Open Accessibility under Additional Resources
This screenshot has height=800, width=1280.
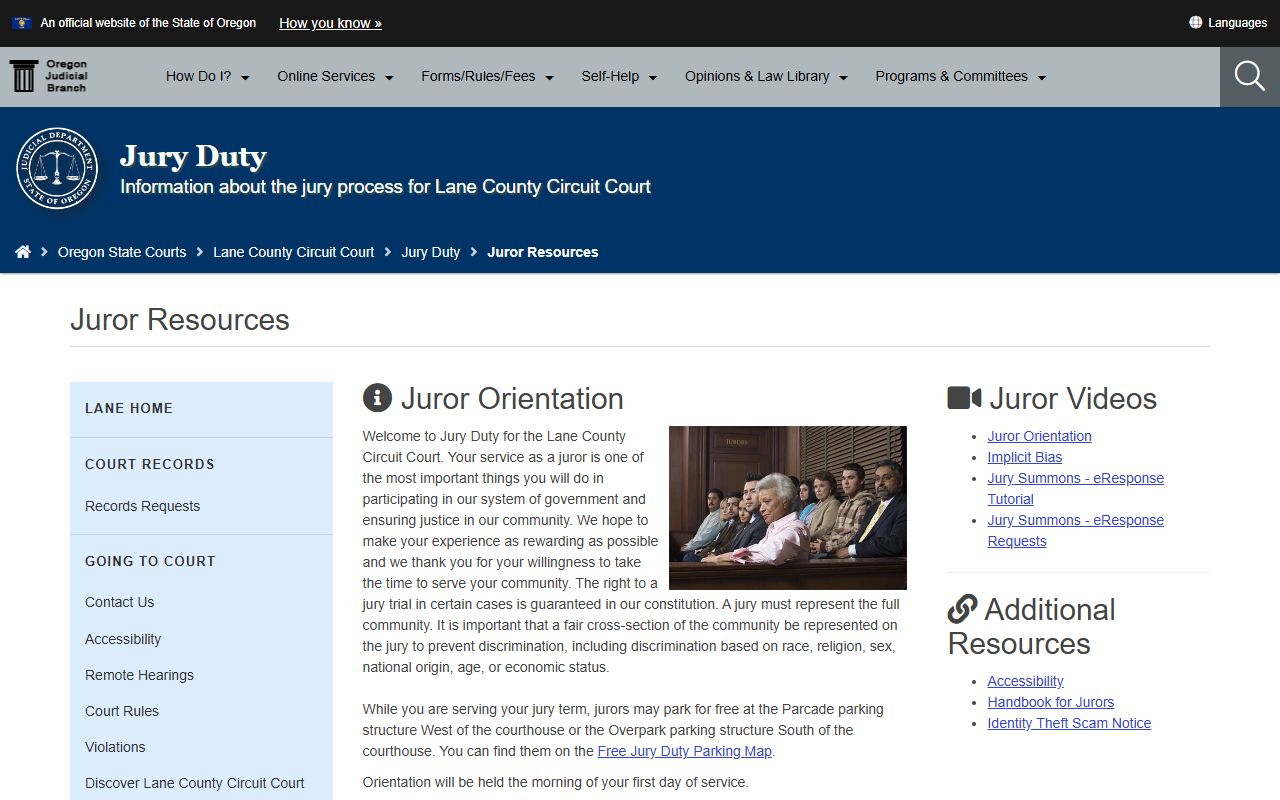(1025, 681)
